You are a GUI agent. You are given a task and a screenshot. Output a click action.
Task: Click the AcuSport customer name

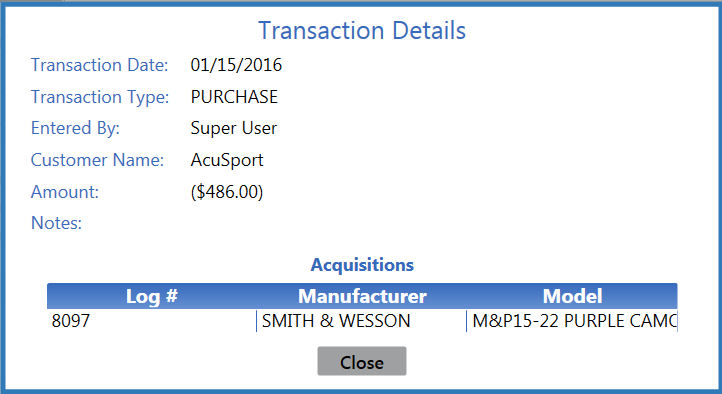tap(227, 160)
